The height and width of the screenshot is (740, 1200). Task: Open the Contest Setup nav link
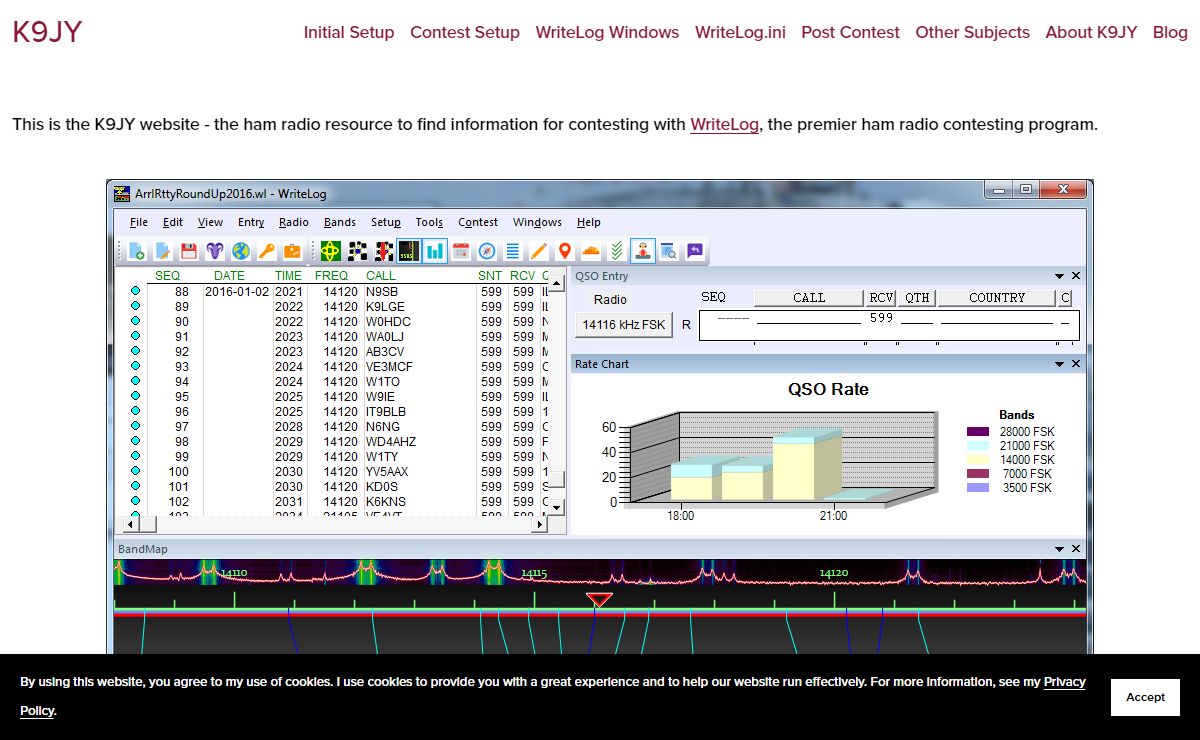tap(465, 32)
